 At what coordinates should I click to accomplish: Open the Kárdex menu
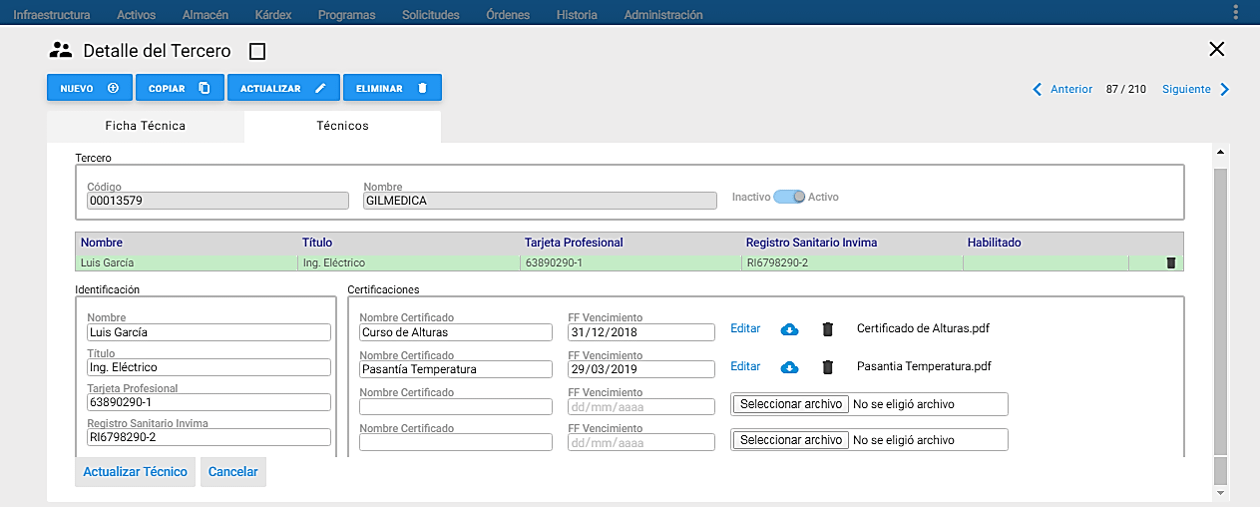click(x=273, y=15)
